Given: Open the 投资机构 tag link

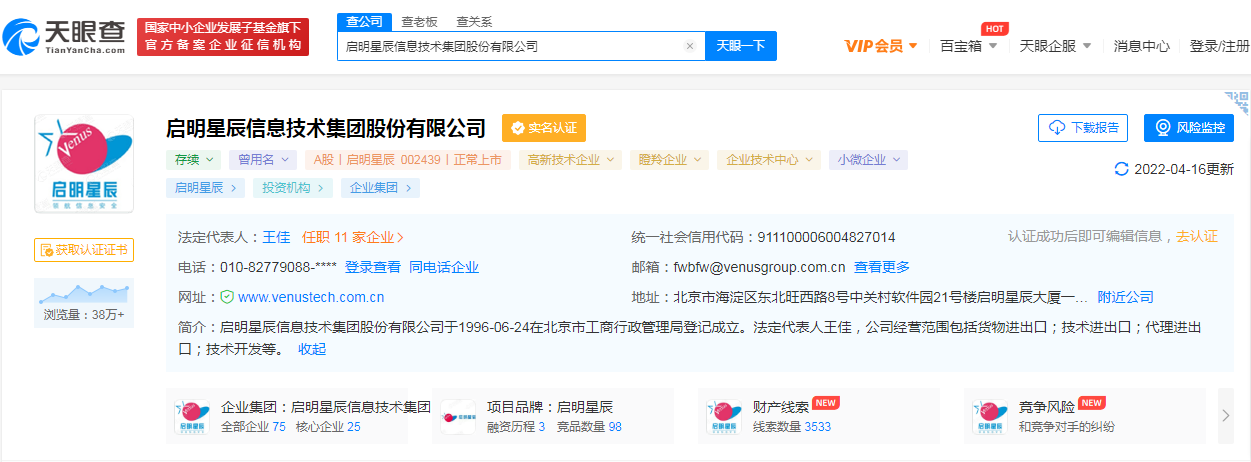Looking at the screenshot, I should pyautogui.click(x=293, y=187).
